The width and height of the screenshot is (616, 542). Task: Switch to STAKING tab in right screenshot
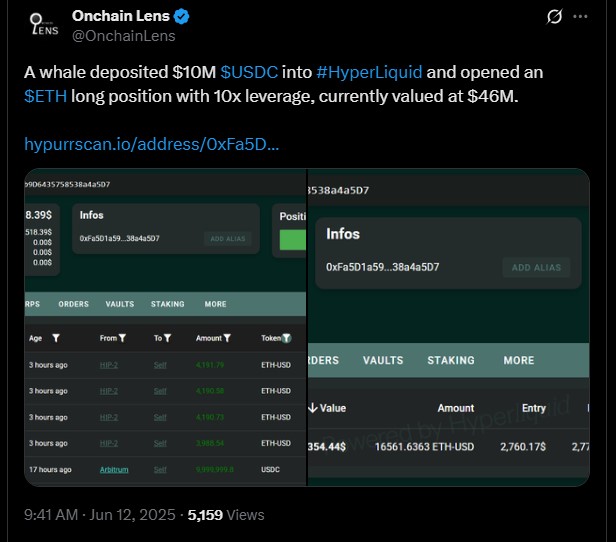[451, 360]
